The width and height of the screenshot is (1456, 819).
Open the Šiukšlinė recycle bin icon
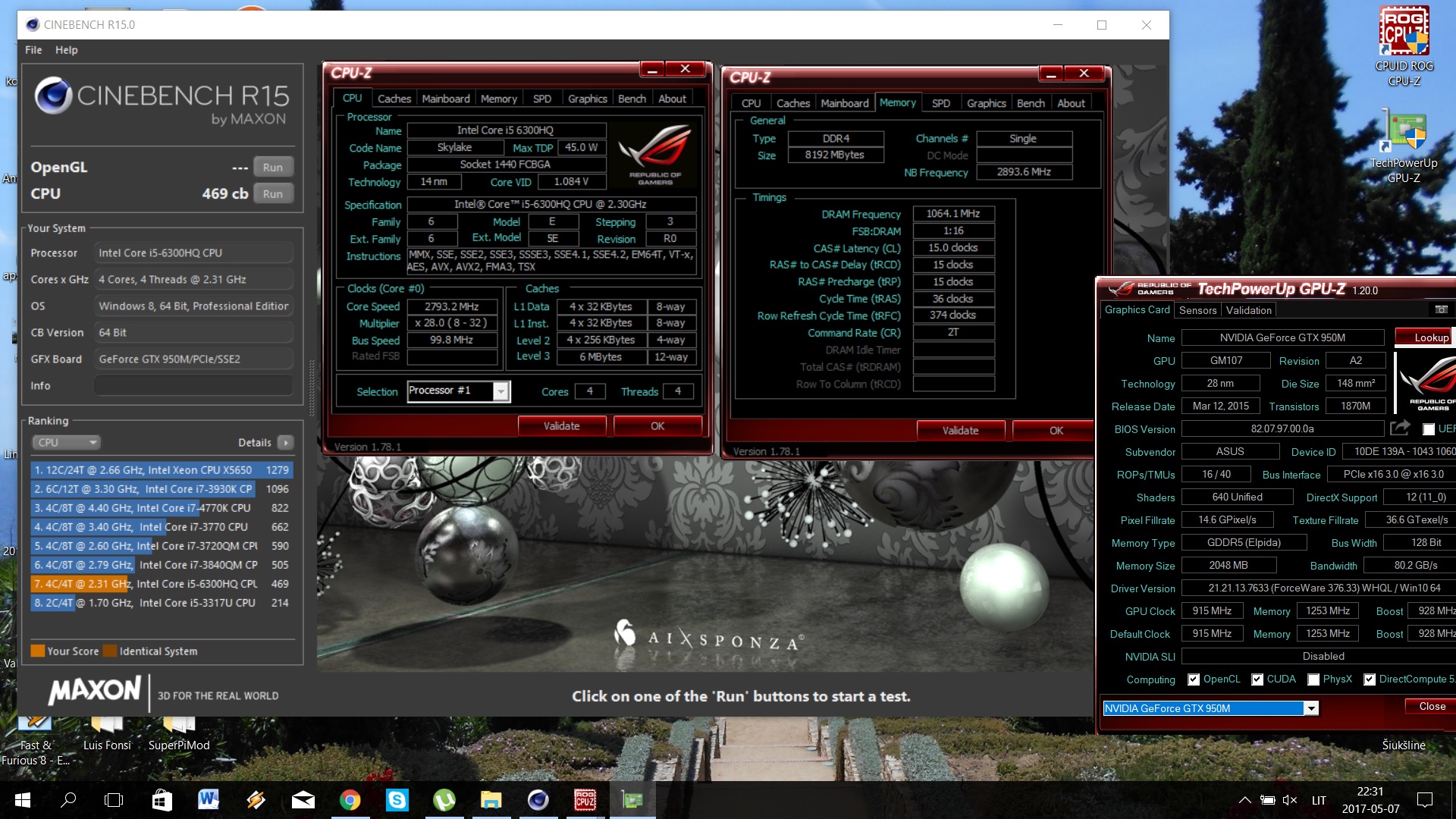pyautogui.click(x=1404, y=745)
